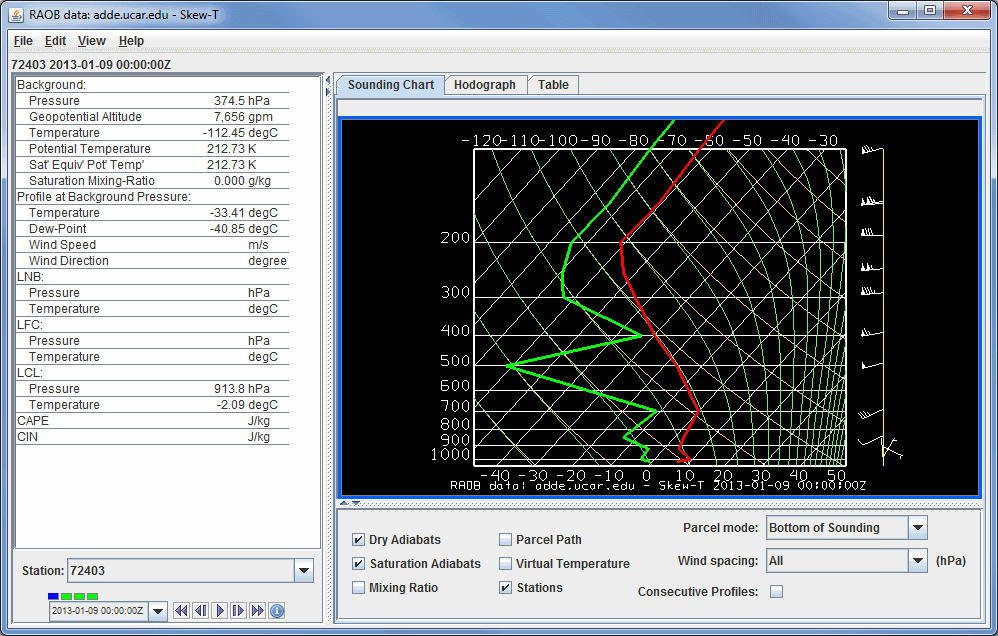The width and height of the screenshot is (998, 636).
Task: Open the Help menu
Action: 131,41
